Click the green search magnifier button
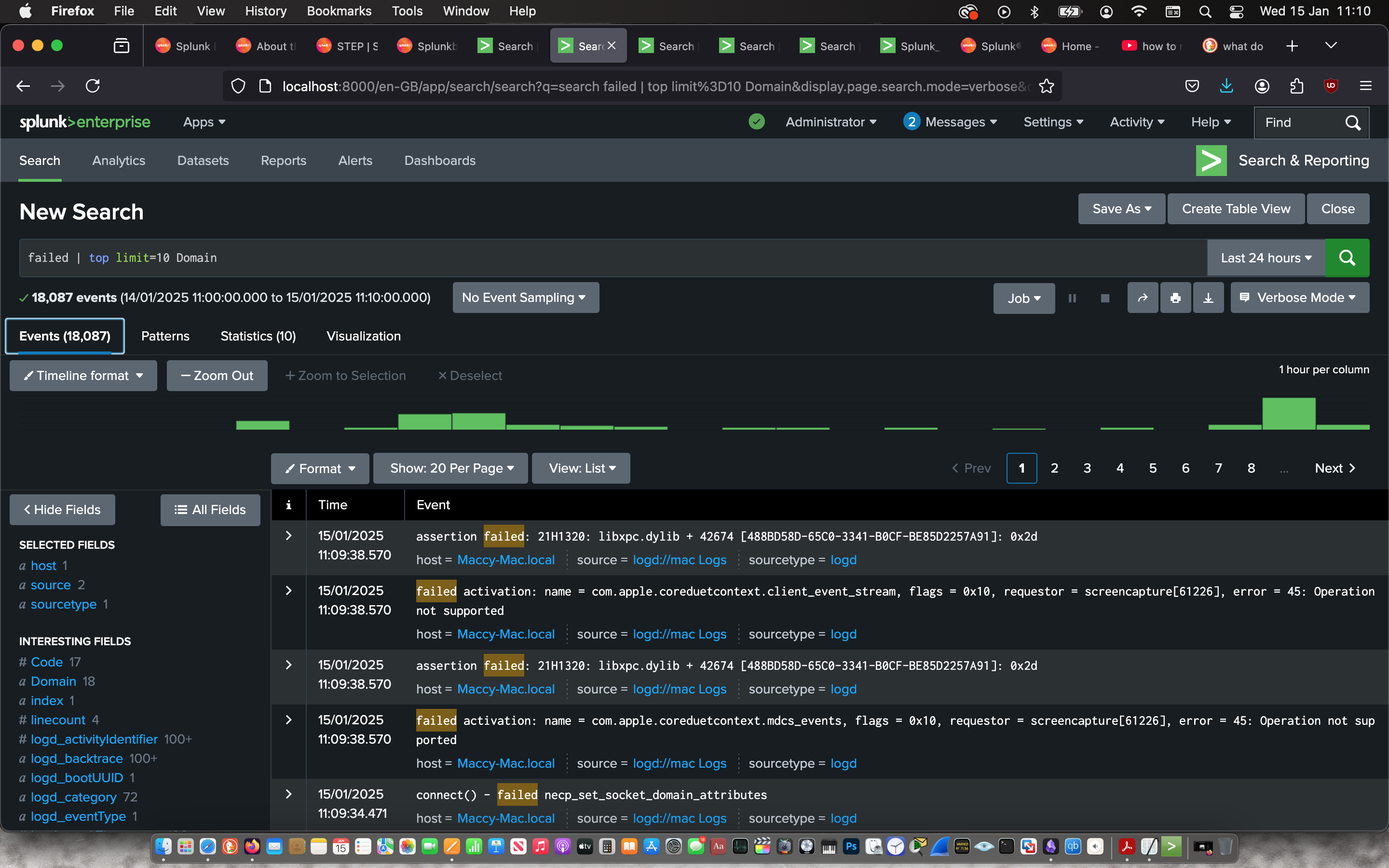 (x=1347, y=258)
